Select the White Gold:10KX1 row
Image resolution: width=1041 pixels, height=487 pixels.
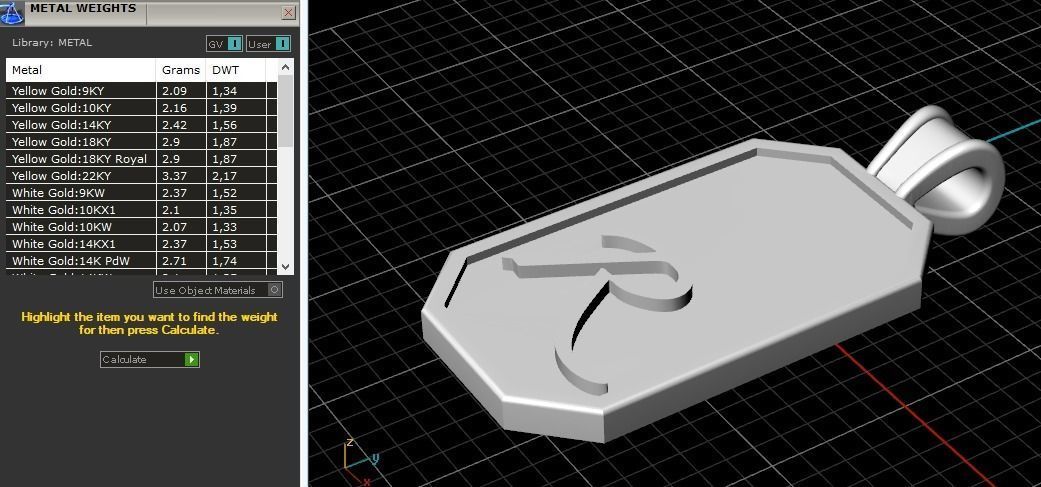[141, 210]
